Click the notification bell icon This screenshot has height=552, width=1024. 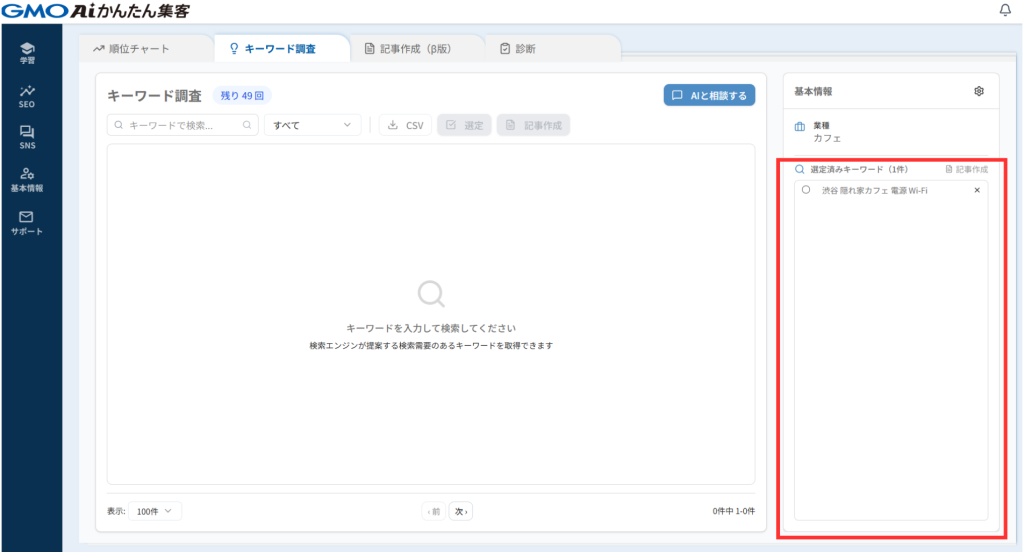pyautogui.click(x=1005, y=10)
